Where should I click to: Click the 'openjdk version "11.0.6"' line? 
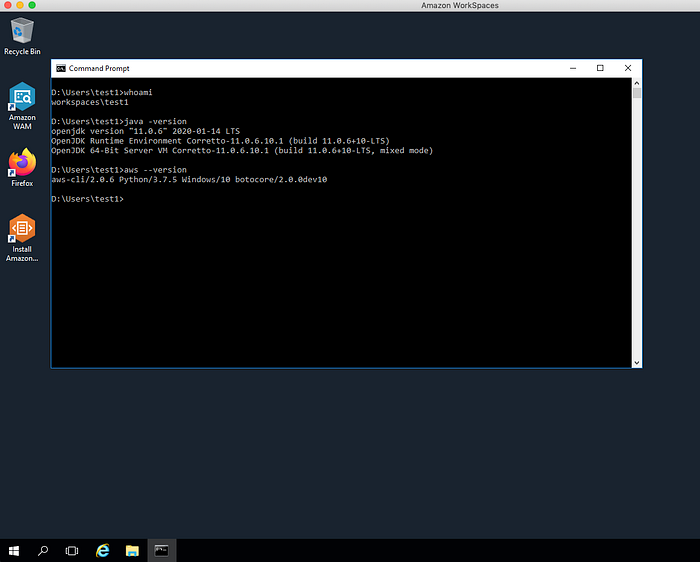click(146, 131)
